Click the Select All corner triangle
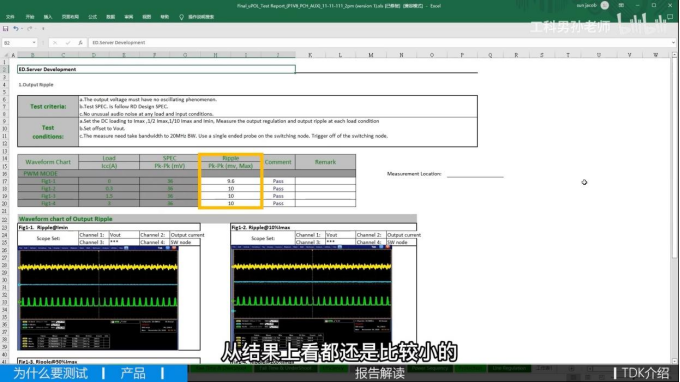The width and height of the screenshot is (680, 382). pyautogui.click(x=6, y=55)
